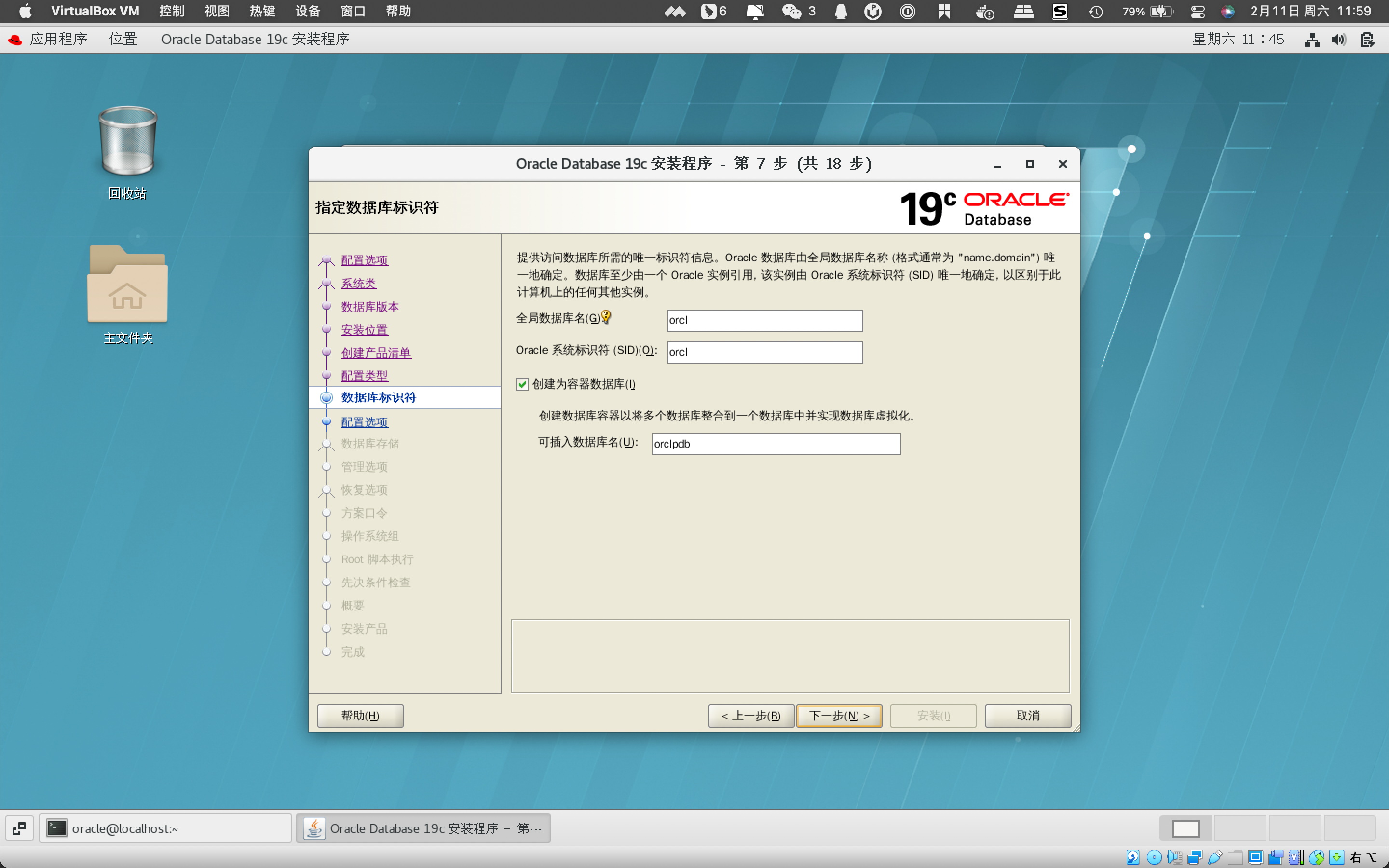The height and width of the screenshot is (868, 1389).
Task: Go to the 系统类 step link
Action: (x=359, y=283)
